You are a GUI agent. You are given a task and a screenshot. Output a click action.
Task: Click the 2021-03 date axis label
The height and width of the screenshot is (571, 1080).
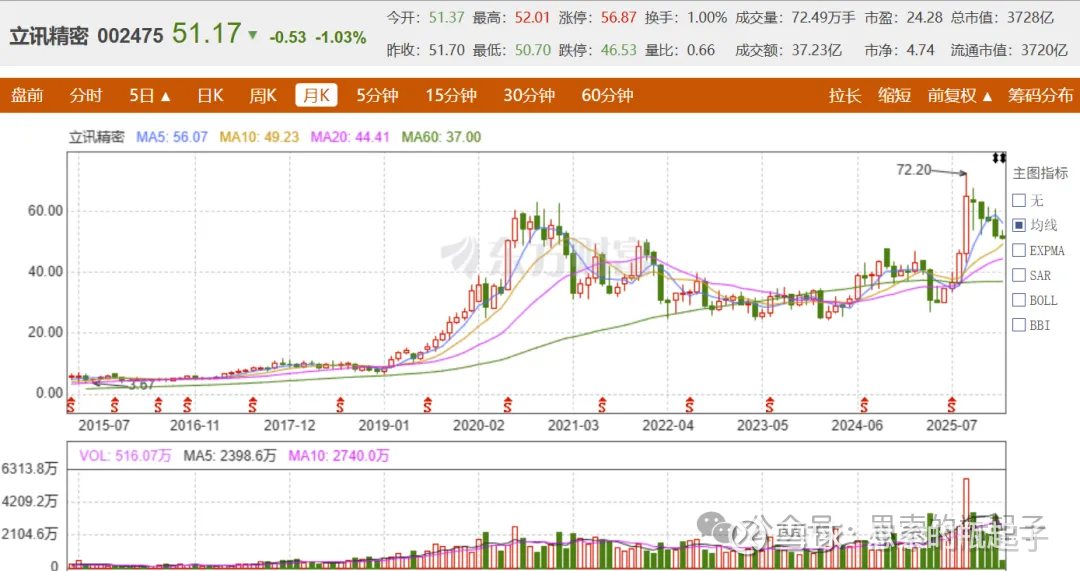573,426
